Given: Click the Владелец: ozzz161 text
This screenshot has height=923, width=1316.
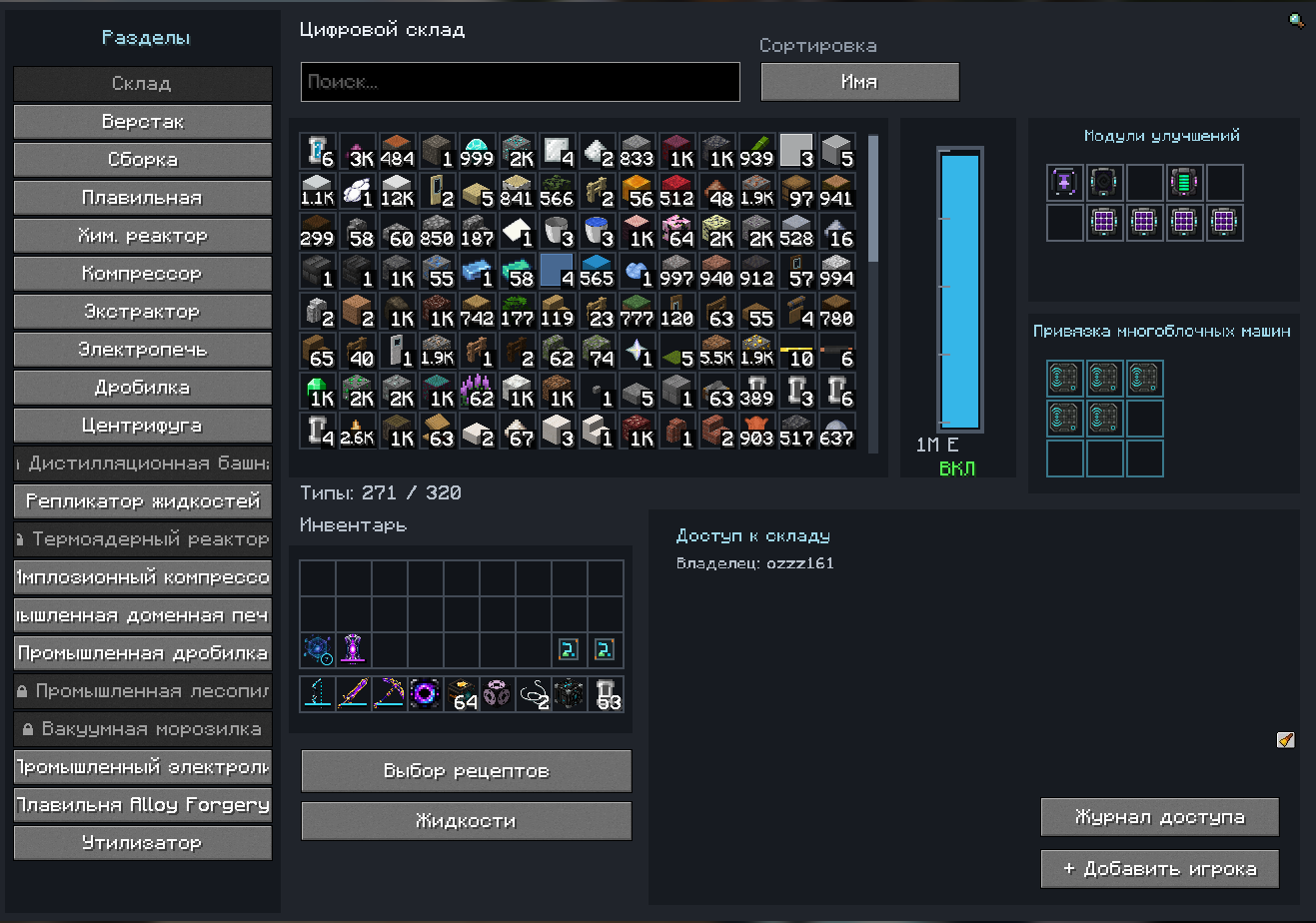Looking at the screenshot, I should [x=755, y=563].
